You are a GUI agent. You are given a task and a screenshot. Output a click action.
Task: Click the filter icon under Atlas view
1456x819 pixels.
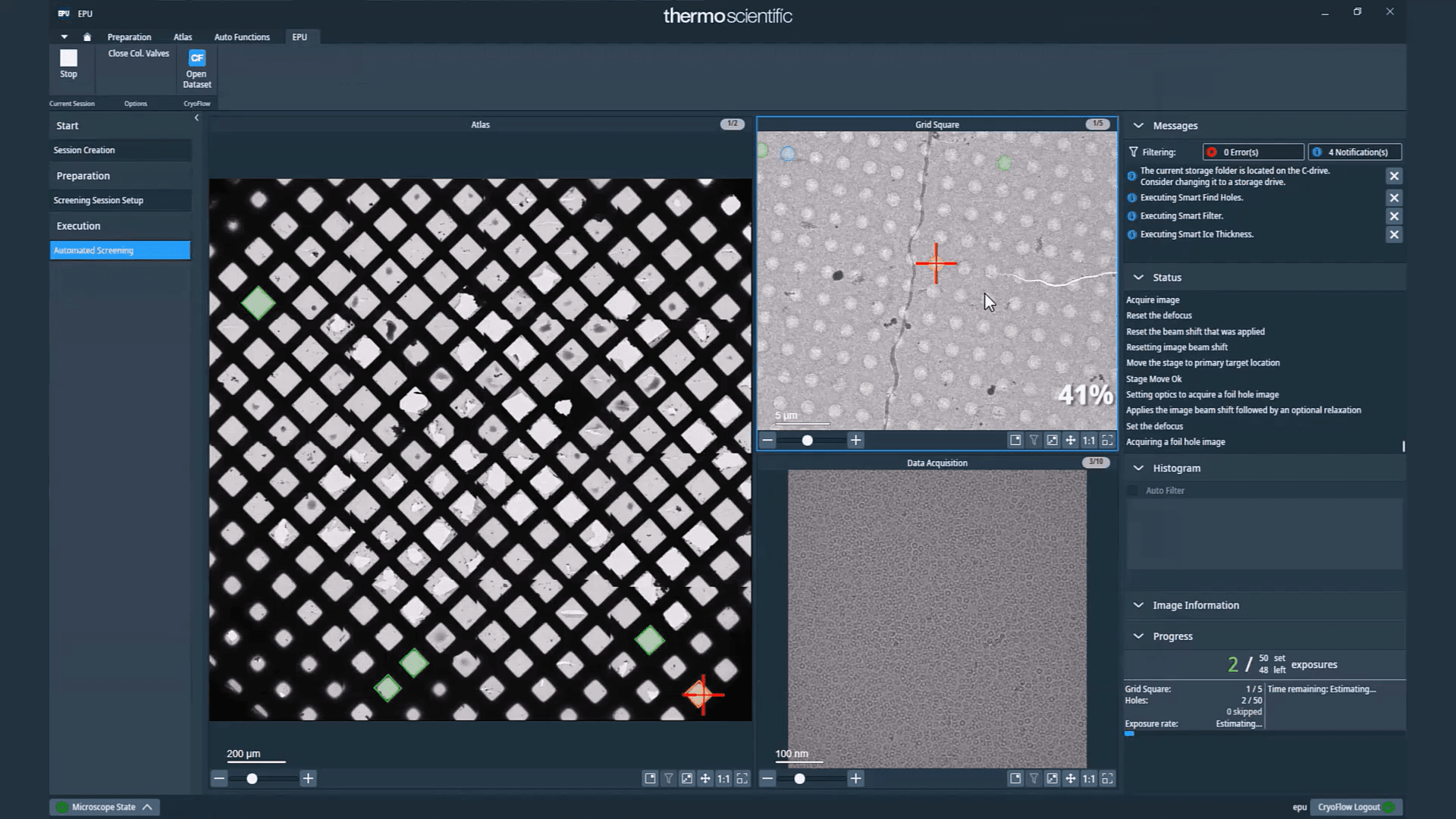668,778
